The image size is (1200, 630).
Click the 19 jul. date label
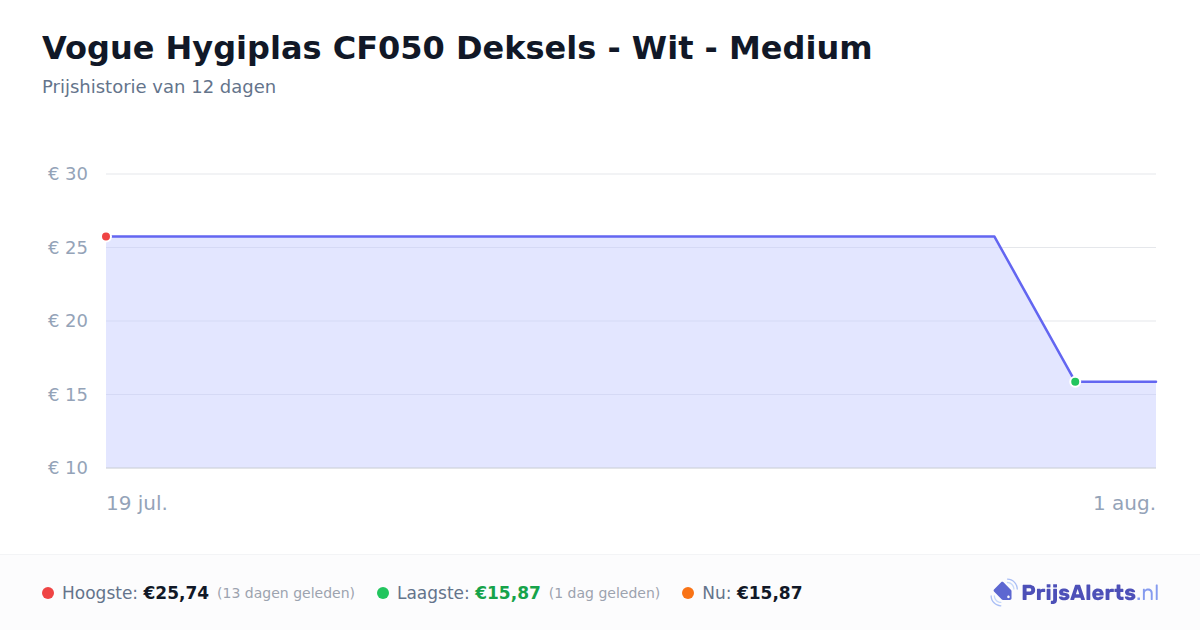pos(137,503)
